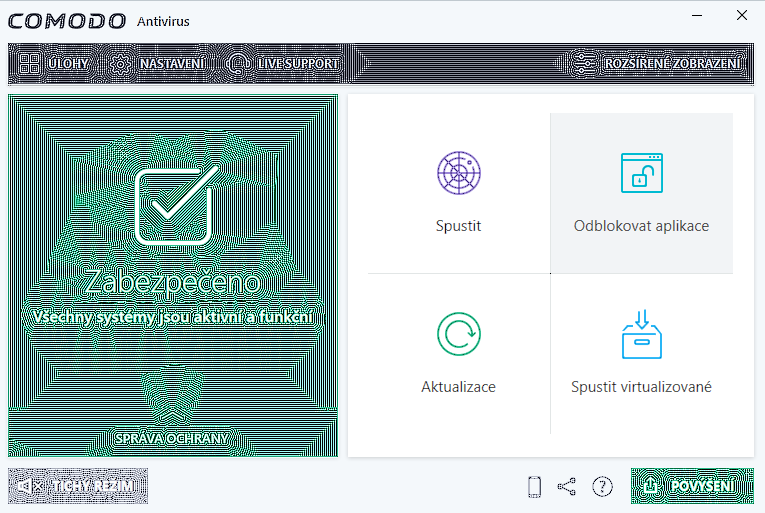765x513 pixels.
Task: Open Live Support headset icon
Action: tap(238, 64)
